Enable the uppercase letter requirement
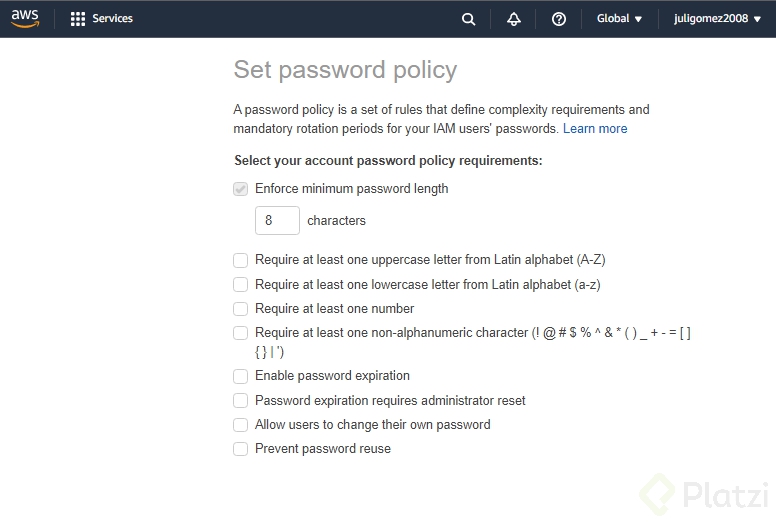Screen dimensions: 776x522 click(240, 260)
